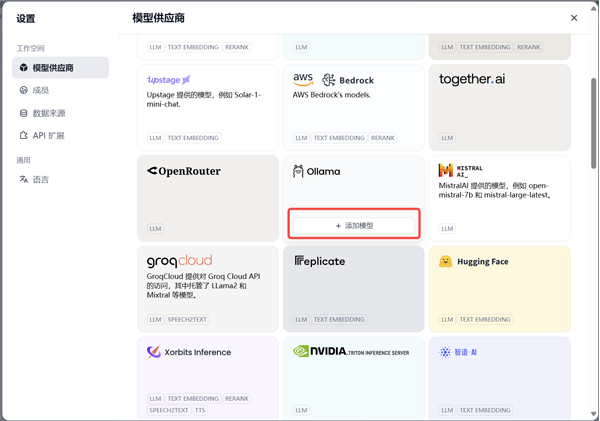Click the RERANK tag on the Bedrock card
600x421 pixels.
tap(383, 138)
